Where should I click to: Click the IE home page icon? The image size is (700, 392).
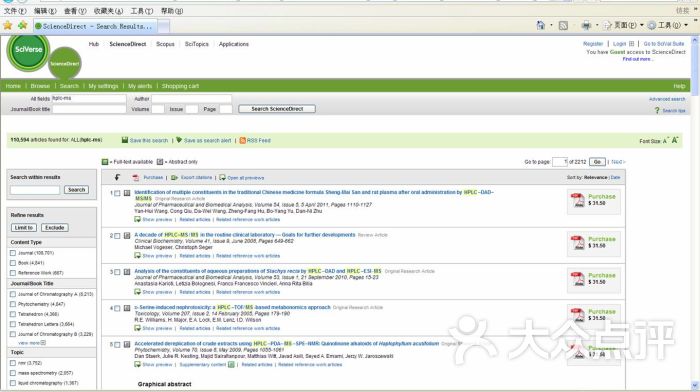[x=541, y=25]
